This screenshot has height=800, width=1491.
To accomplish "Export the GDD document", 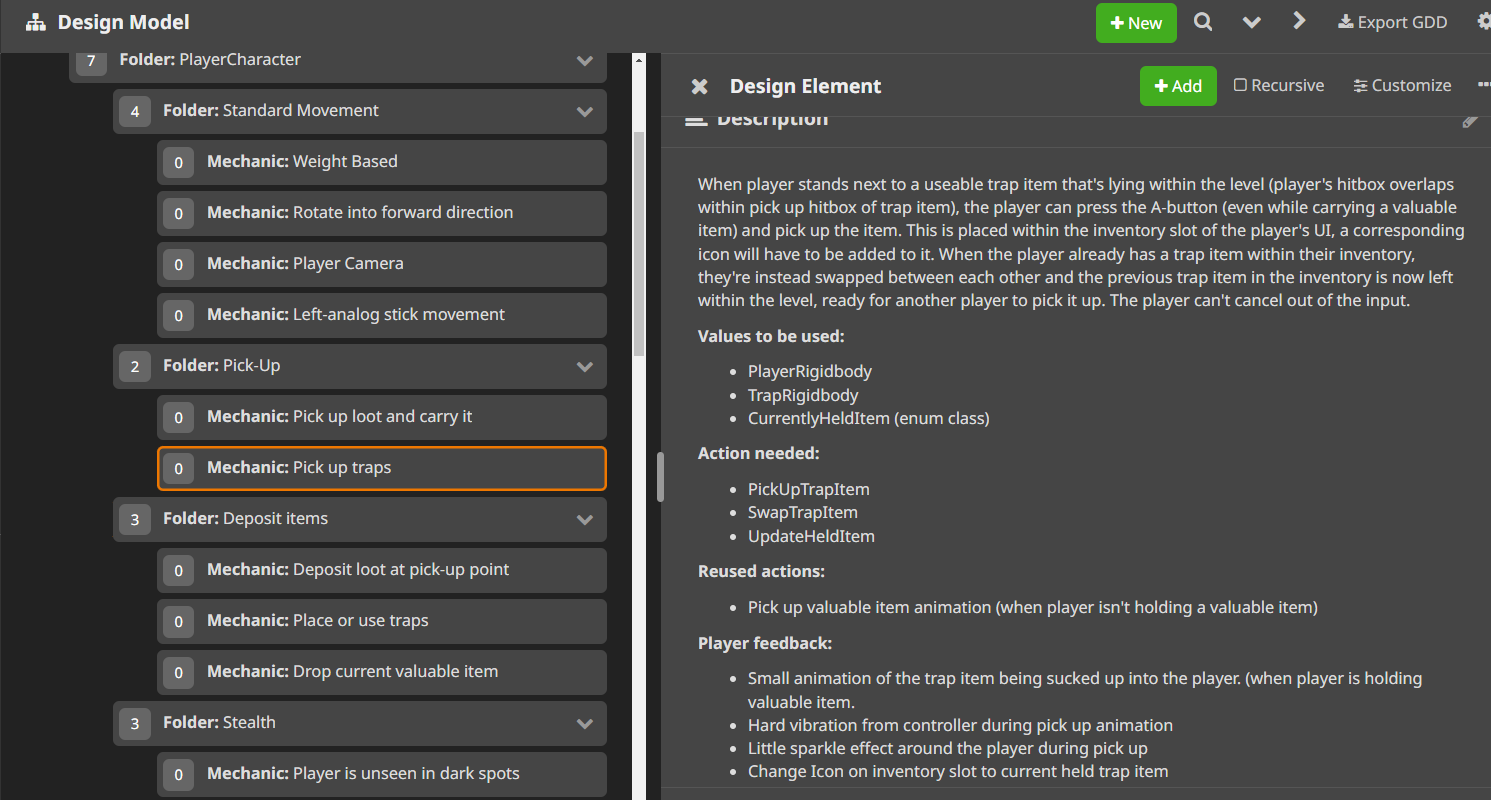I will (x=1392, y=22).
